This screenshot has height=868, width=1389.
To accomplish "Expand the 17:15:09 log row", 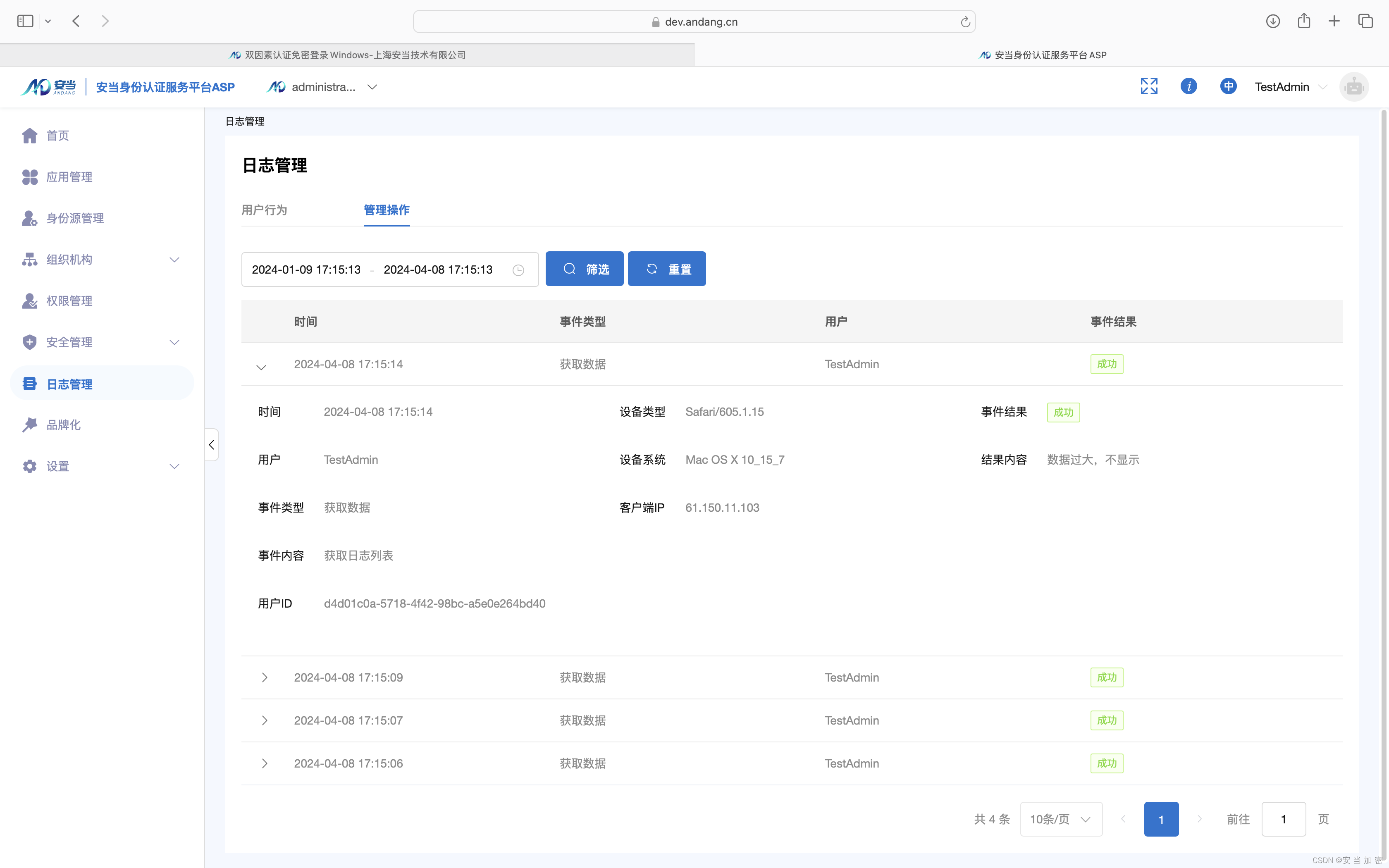I will 264,677.
